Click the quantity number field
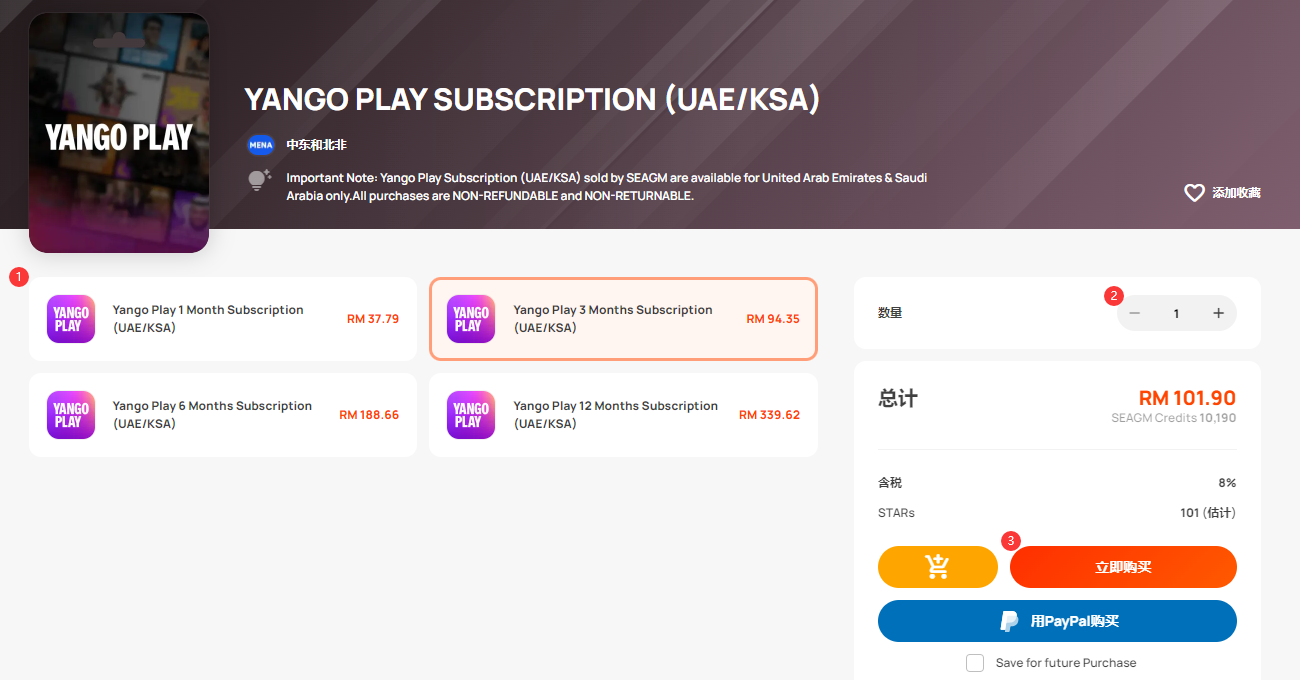The image size is (1300, 680). (x=1176, y=313)
